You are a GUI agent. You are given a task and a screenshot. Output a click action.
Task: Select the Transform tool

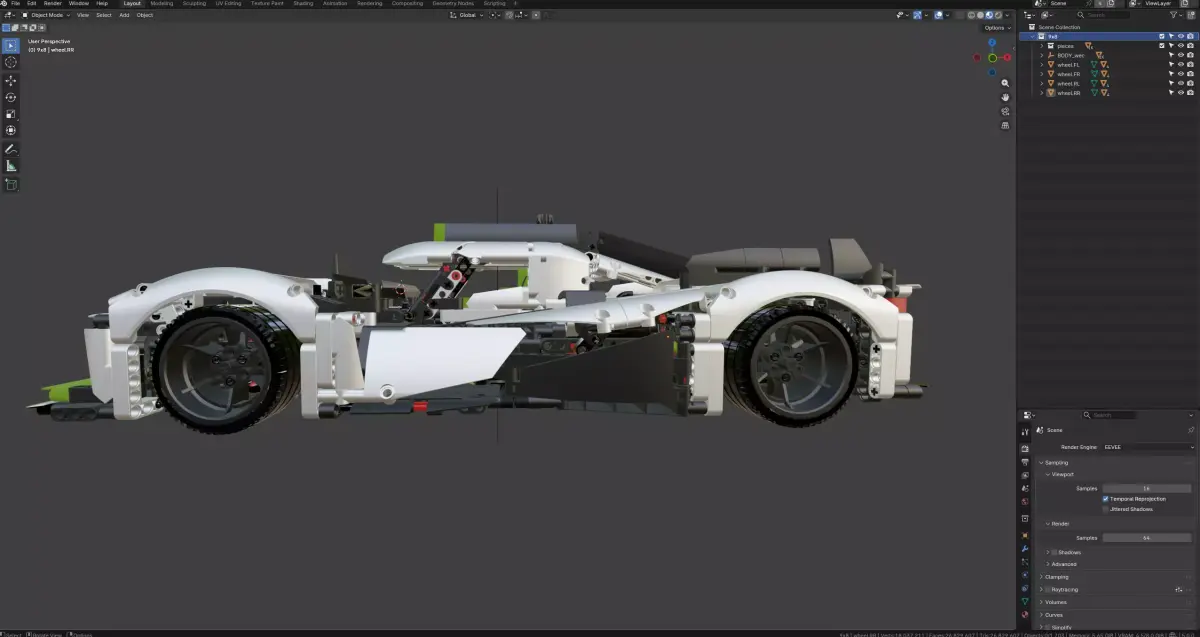click(11, 130)
